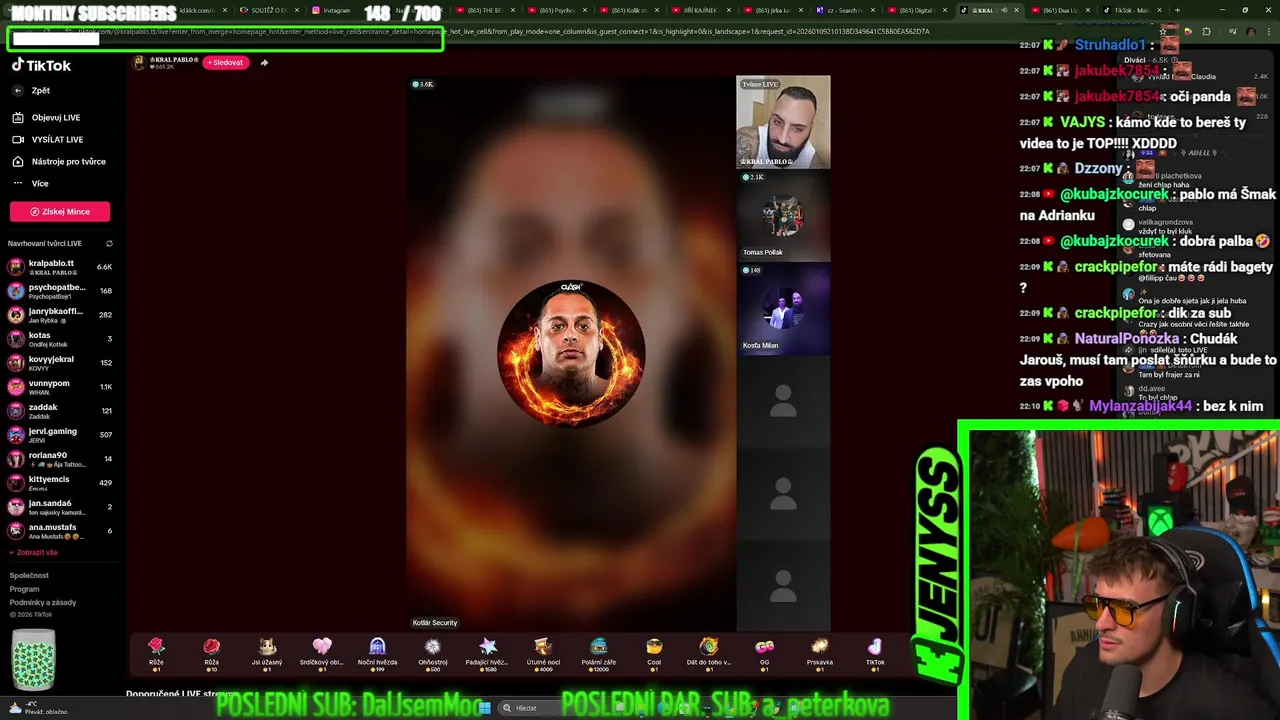Image resolution: width=1280 pixels, height=720 pixels.
Task: Open psychopatbe... suggested live creator
Action: [x=60, y=291]
